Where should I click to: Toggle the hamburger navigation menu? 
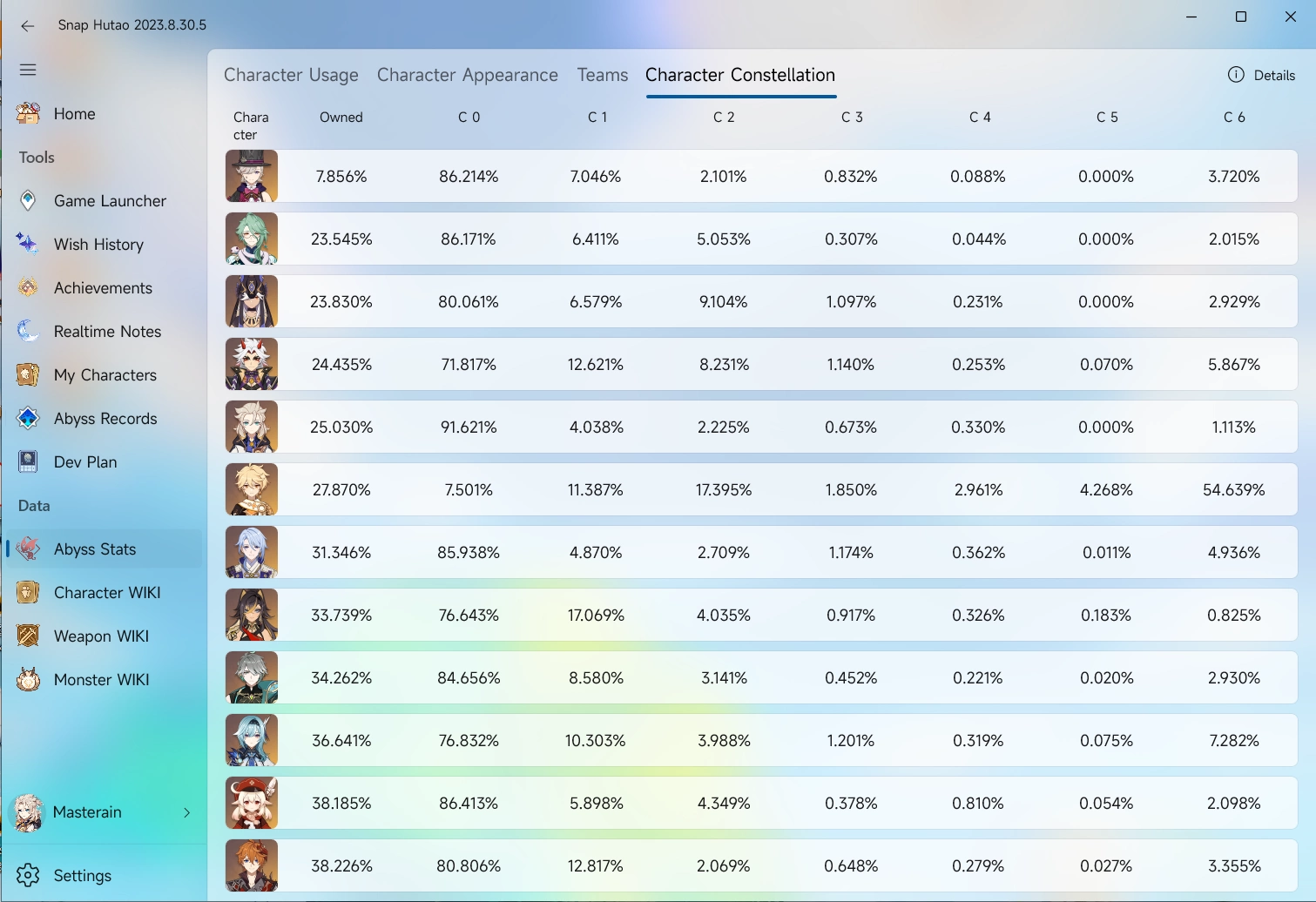[28, 70]
